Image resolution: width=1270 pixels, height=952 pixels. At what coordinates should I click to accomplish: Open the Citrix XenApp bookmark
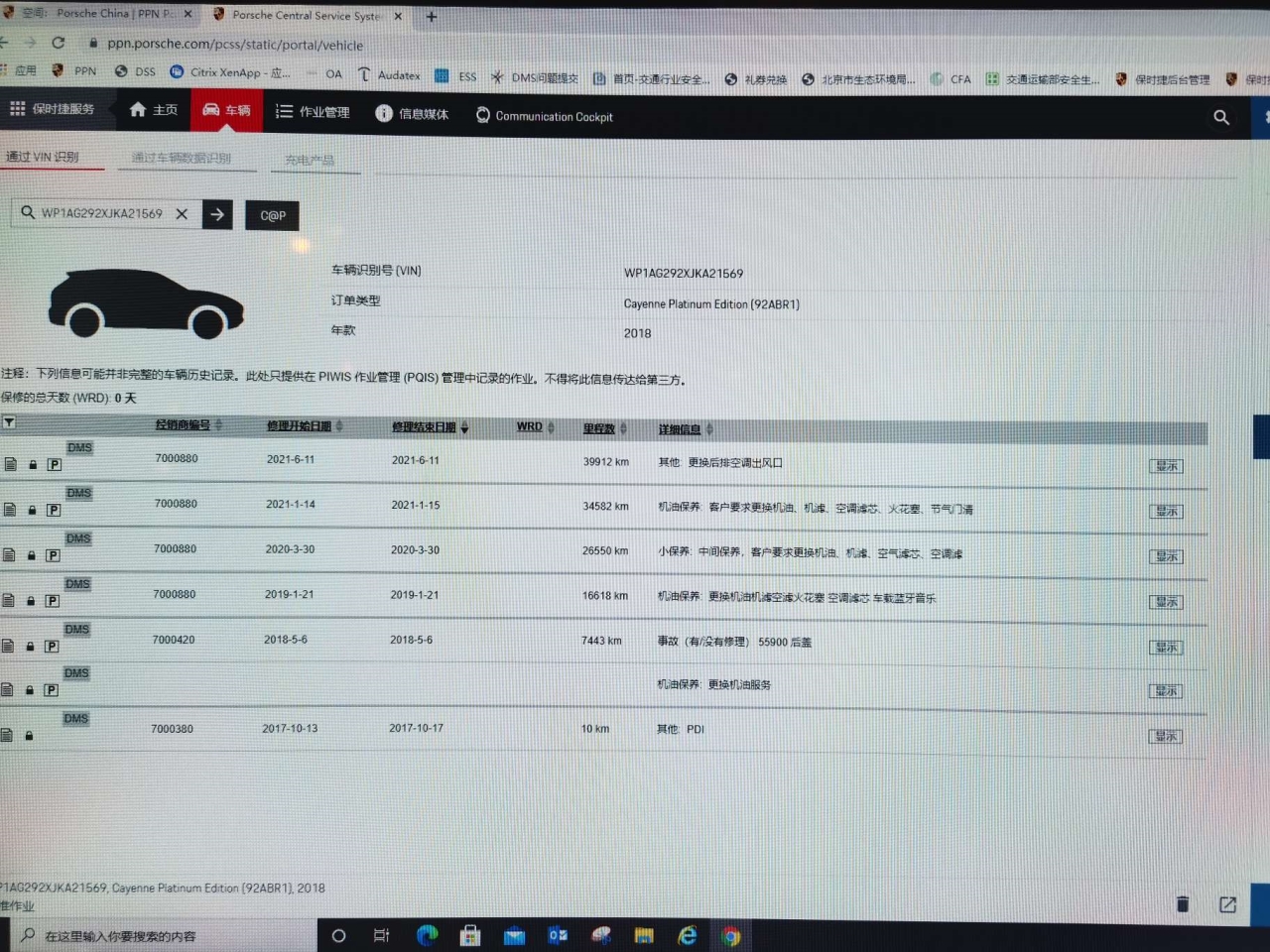230,72
